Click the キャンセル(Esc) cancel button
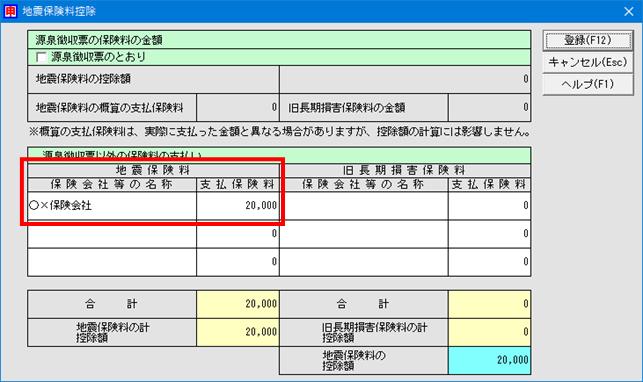This screenshot has width=643, height=382. click(588, 62)
